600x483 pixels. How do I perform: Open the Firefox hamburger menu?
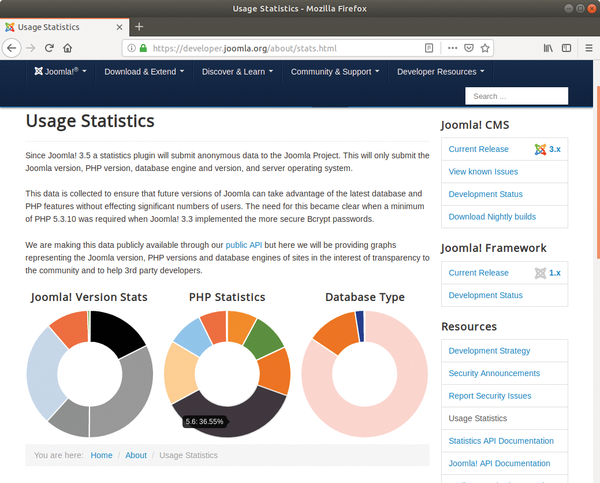click(x=589, y=48)
